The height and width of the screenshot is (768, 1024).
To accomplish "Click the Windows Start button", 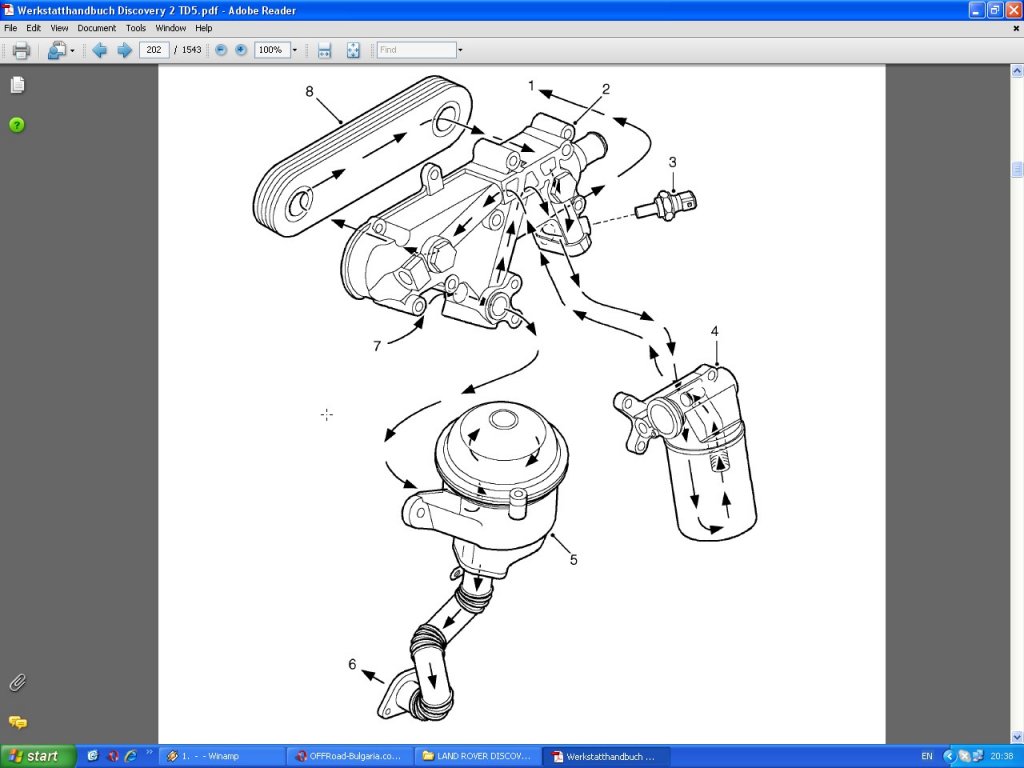I will pyautogui.click(x=38, y=756).
